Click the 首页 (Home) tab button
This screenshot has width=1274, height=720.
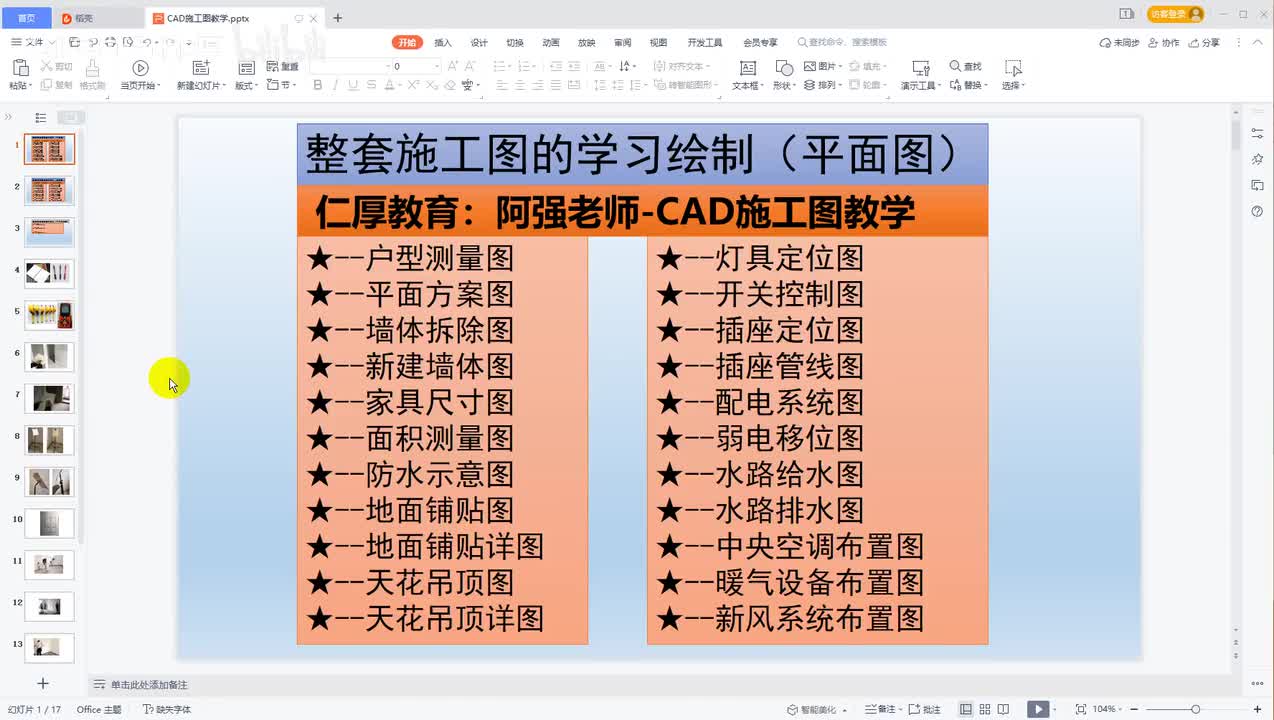(x=25, y=18)
